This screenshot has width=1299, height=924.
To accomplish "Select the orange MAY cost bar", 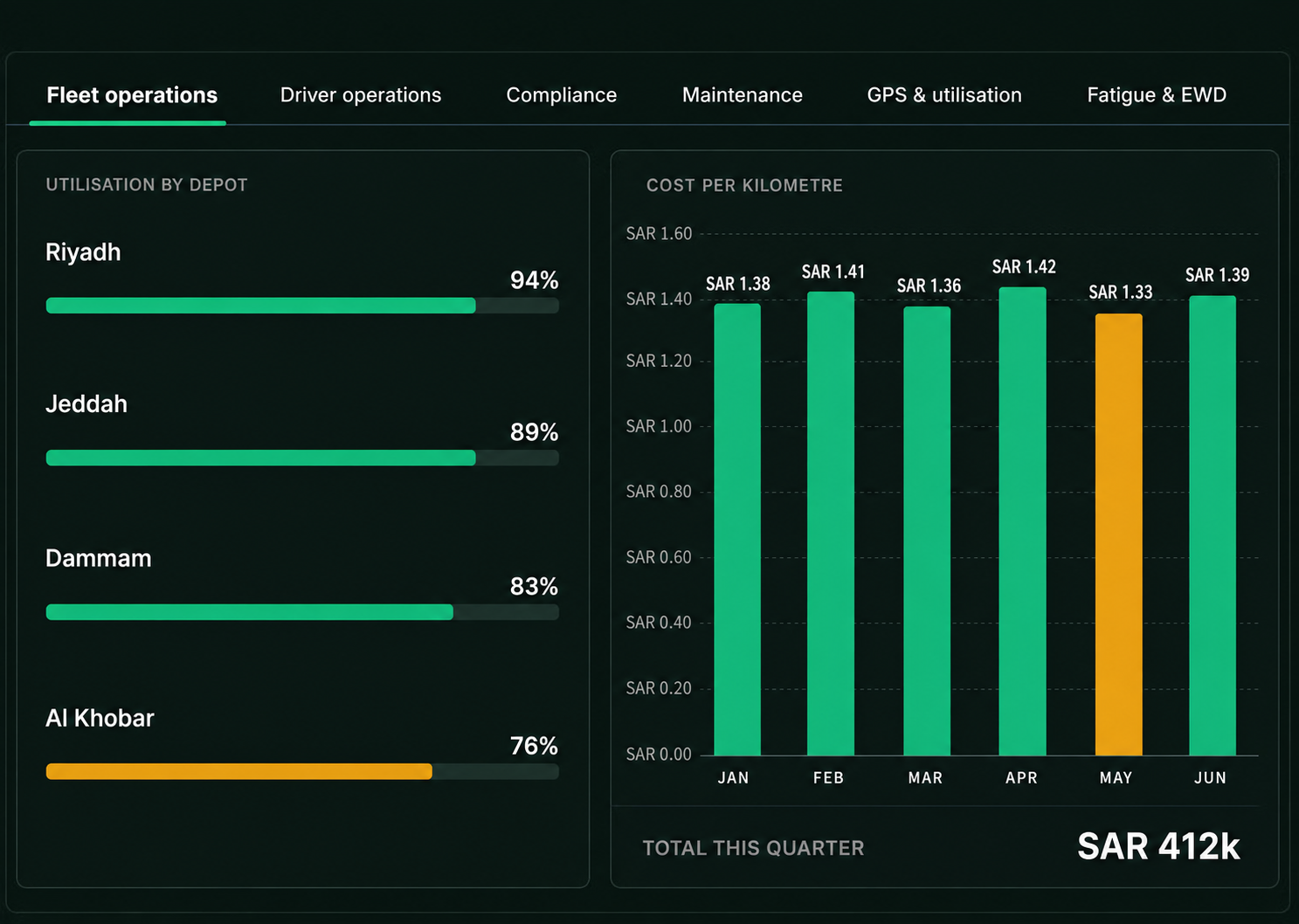I will (x=1119, y=534).
